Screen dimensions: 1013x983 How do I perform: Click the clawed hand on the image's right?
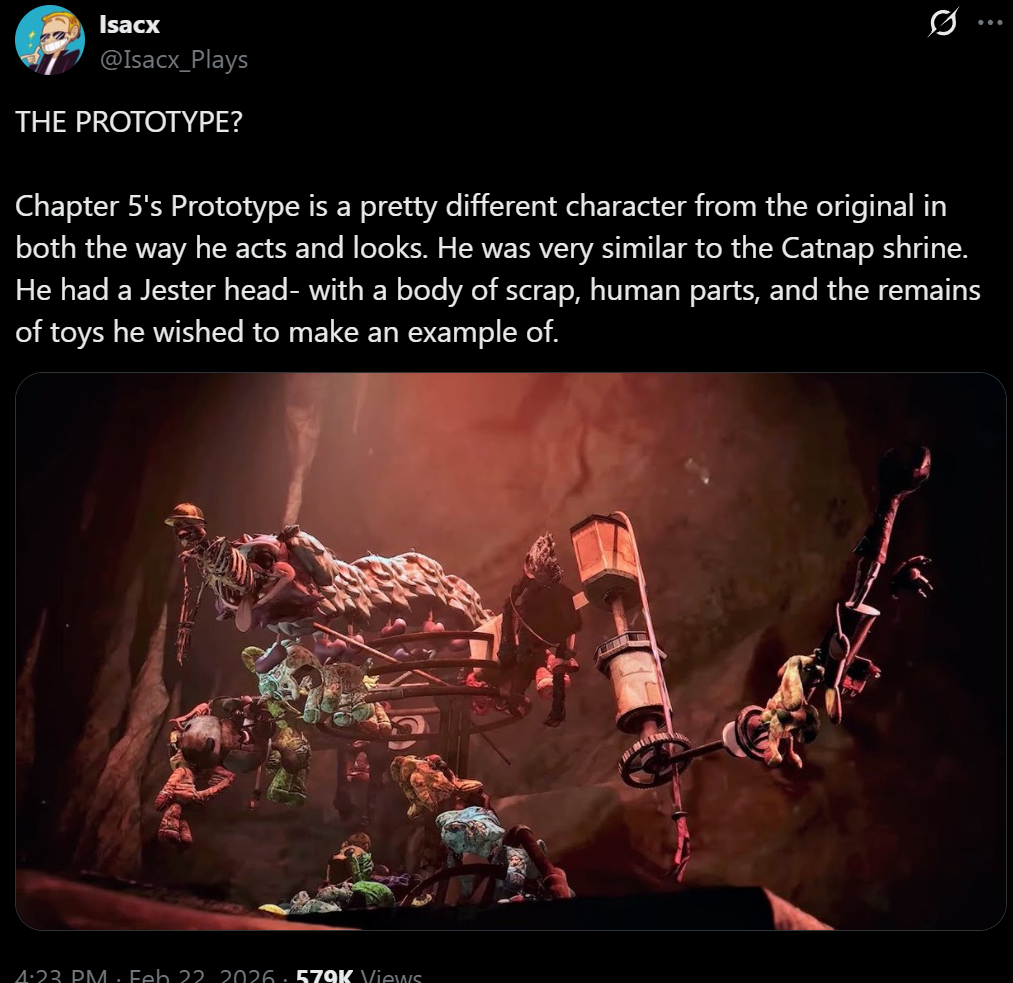912,576
